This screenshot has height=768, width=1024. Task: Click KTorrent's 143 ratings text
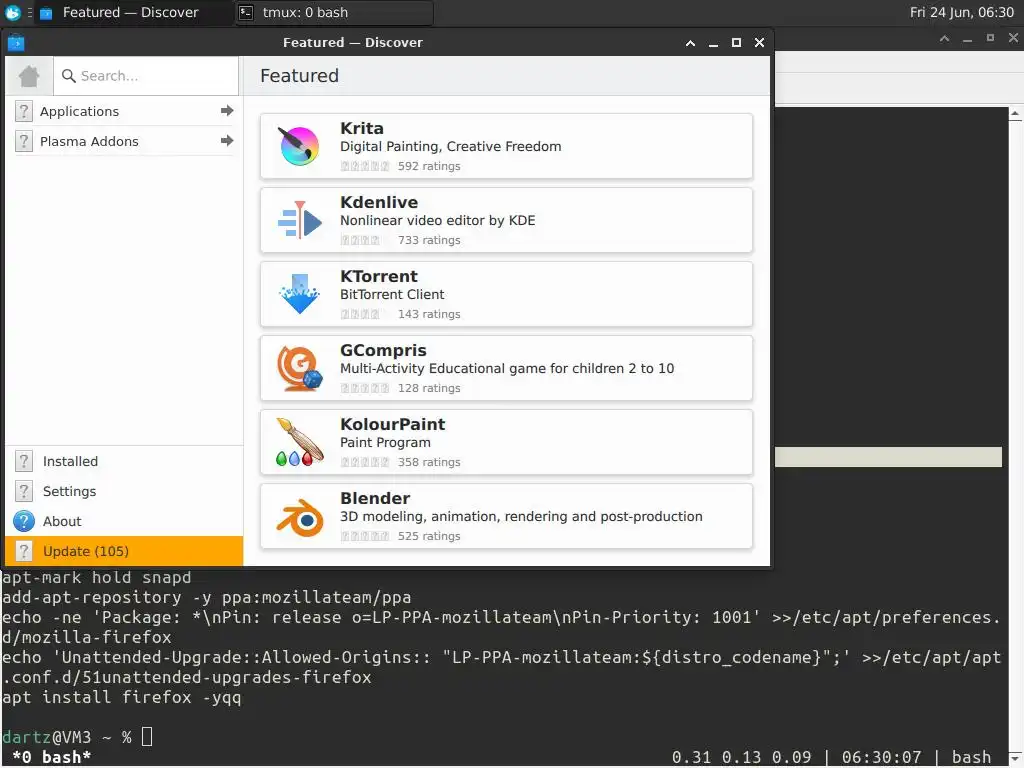[x=429, y=313]
